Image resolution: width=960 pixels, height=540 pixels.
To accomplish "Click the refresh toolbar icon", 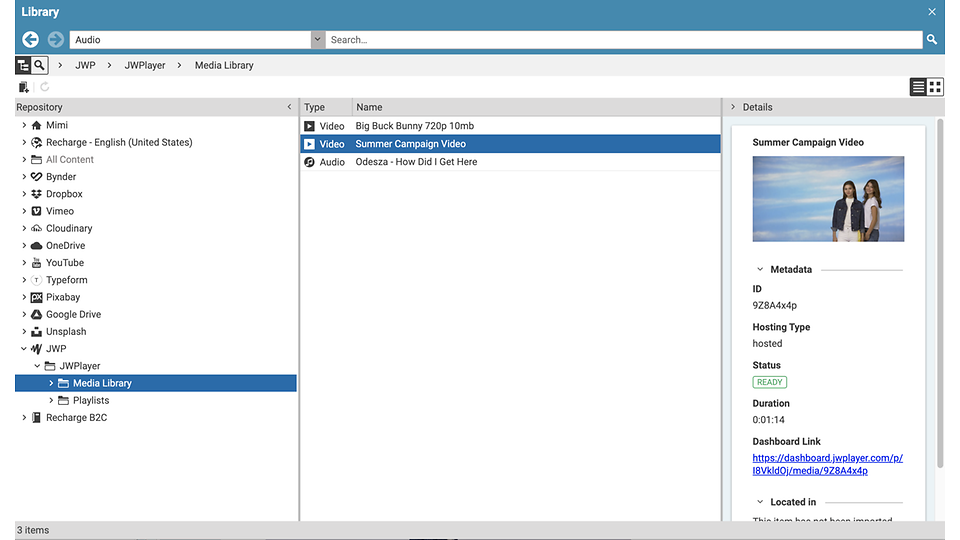I will (45, 87).
